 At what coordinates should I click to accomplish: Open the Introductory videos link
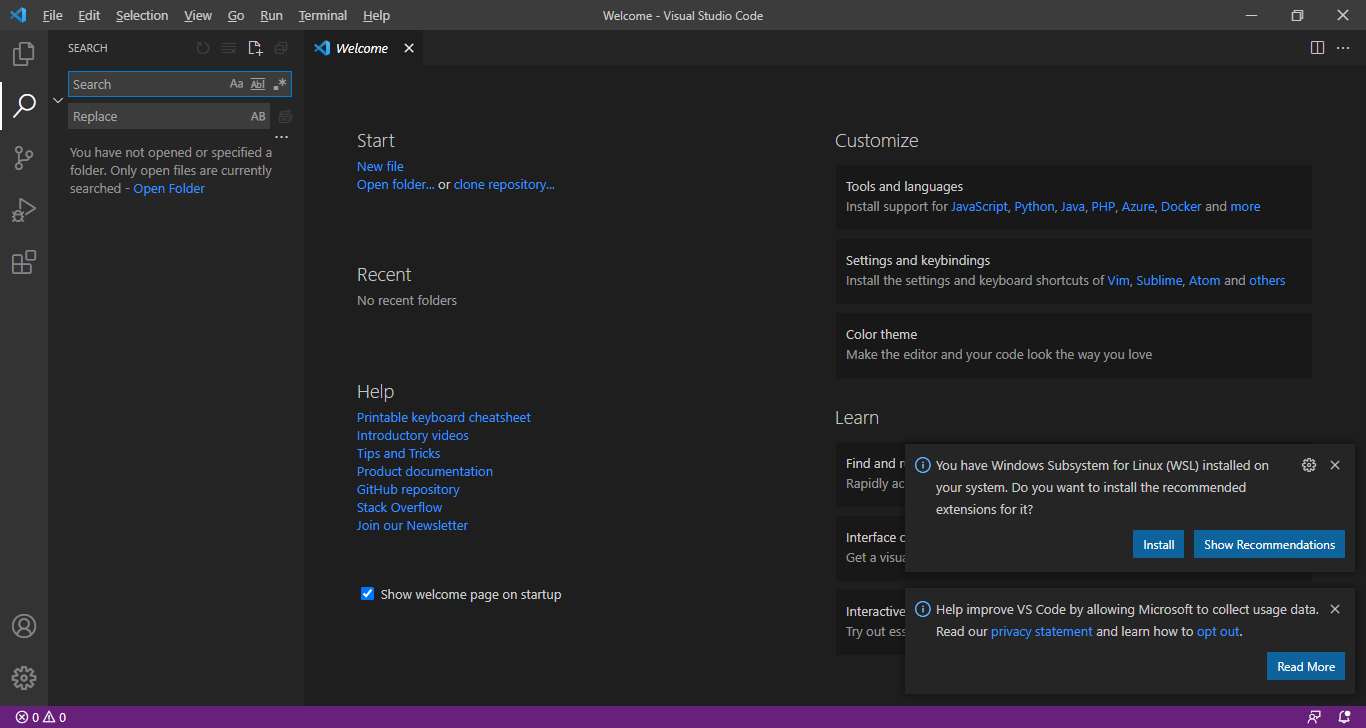pos(413,435)
